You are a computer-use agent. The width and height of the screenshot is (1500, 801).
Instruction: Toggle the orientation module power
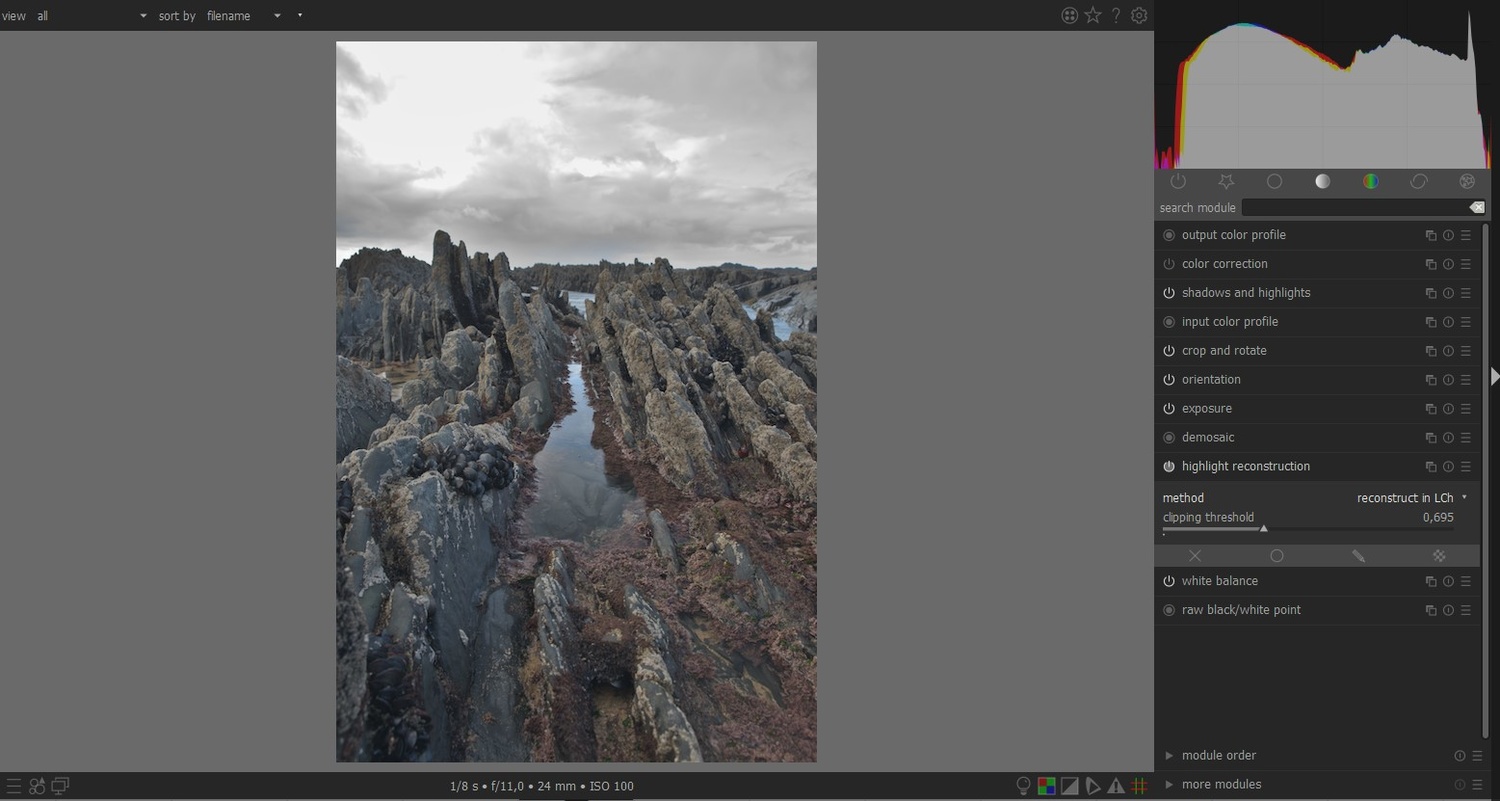pos(1169,380)
